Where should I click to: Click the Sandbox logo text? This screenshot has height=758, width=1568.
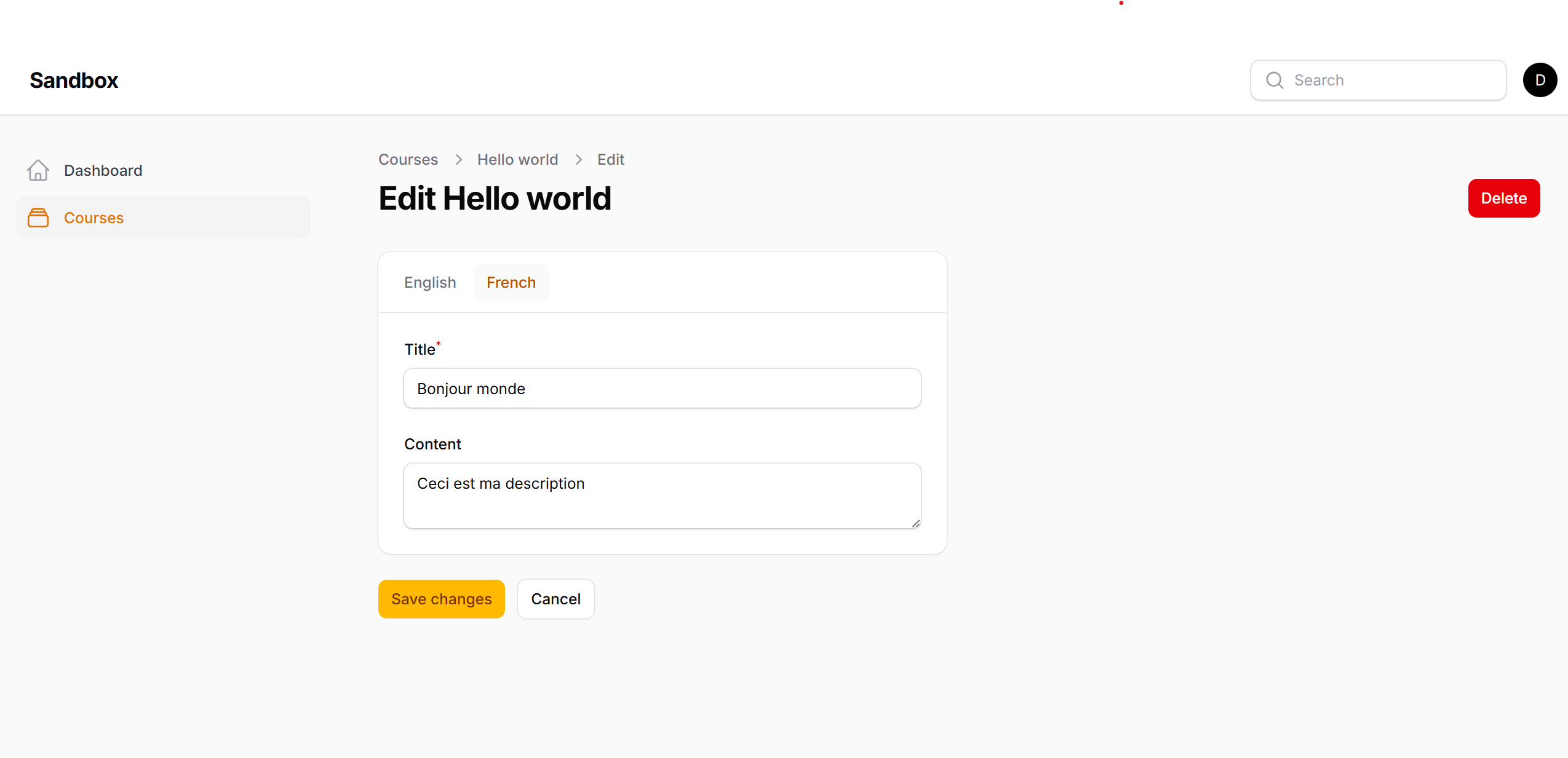point(74,81)
